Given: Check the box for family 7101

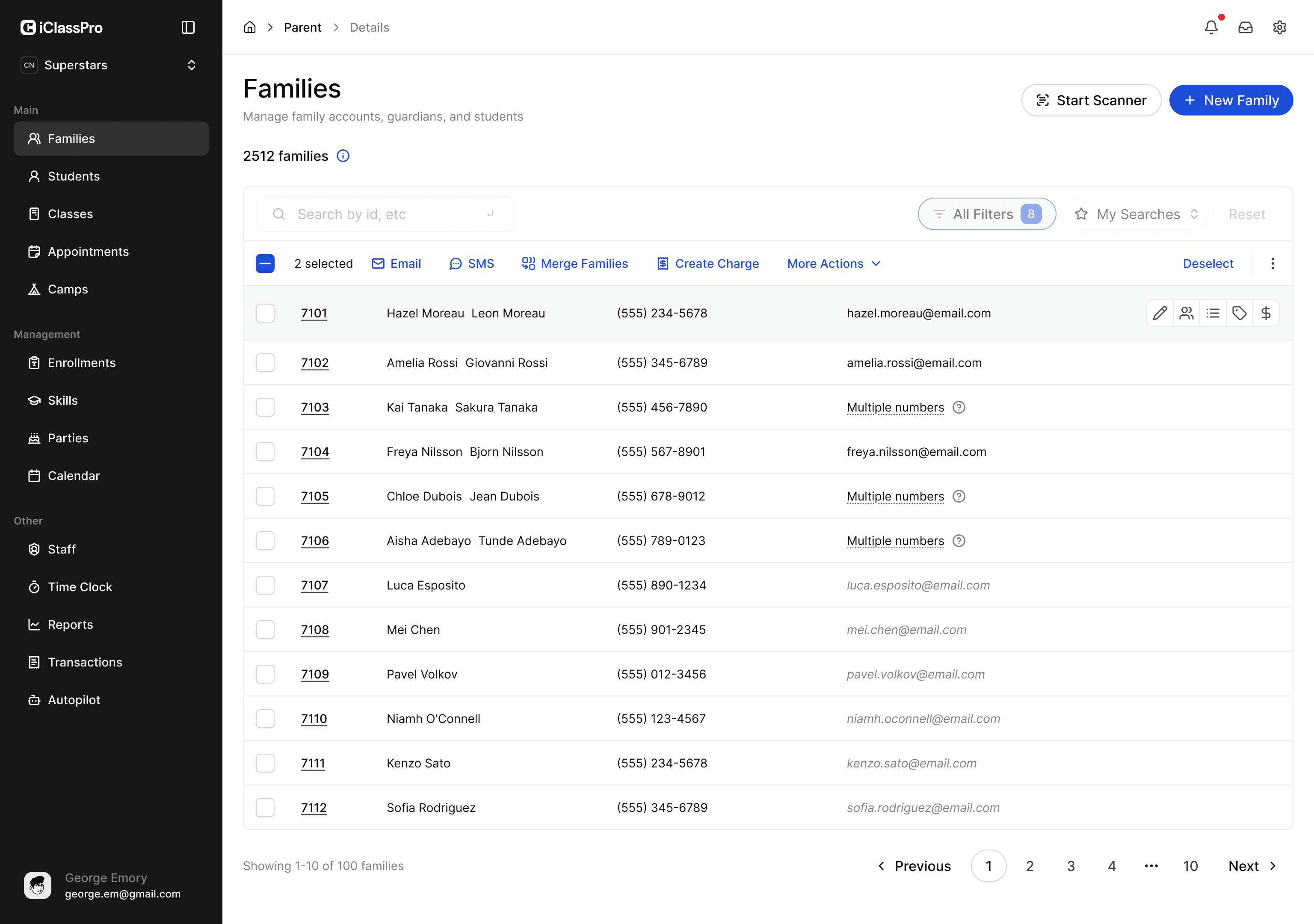Looking at the screenshot, I should pyautogui.click(x=265, y=313).
